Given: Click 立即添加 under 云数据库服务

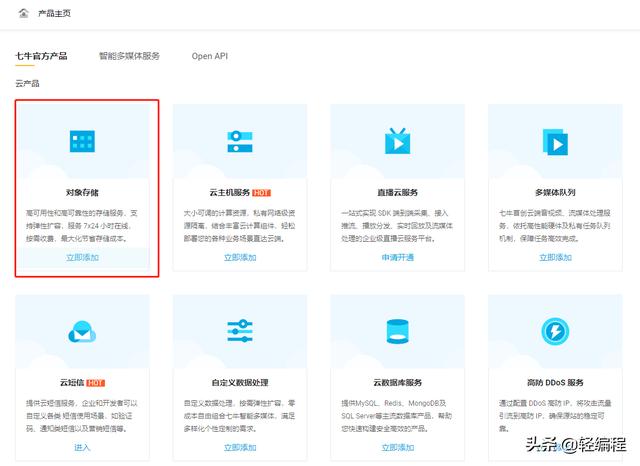Looking at the screenshot, I should (398, 447).
